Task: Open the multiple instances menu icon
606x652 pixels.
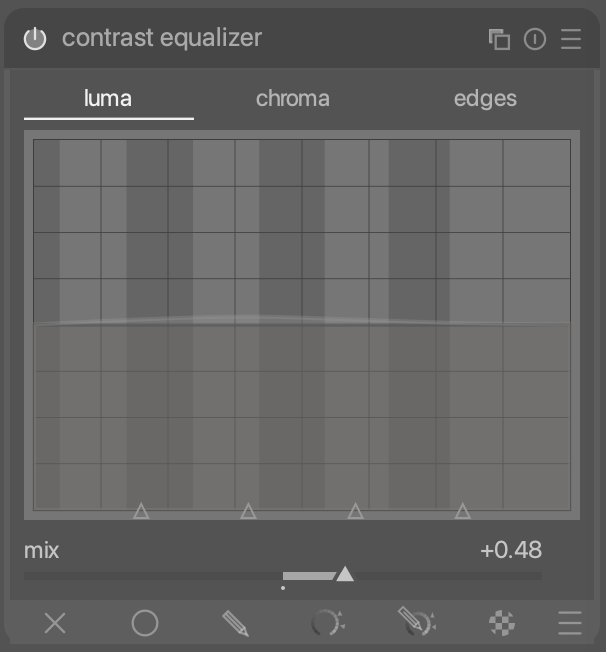Action: click(x=499, y=39)
